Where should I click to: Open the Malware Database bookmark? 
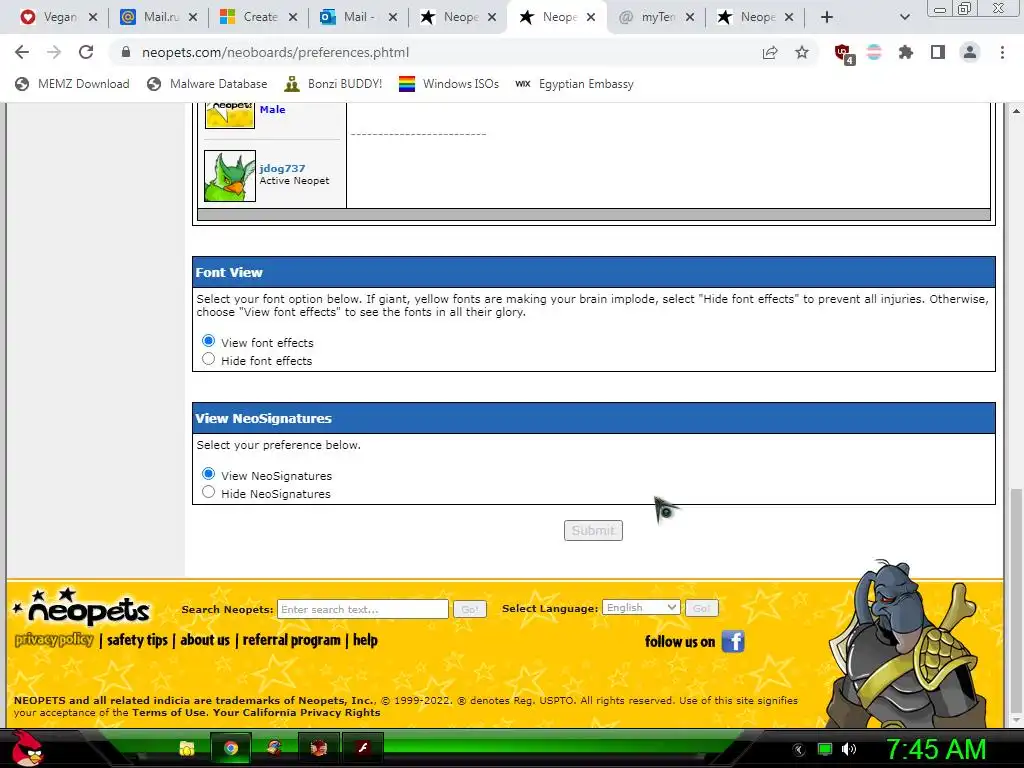point(207,84)
